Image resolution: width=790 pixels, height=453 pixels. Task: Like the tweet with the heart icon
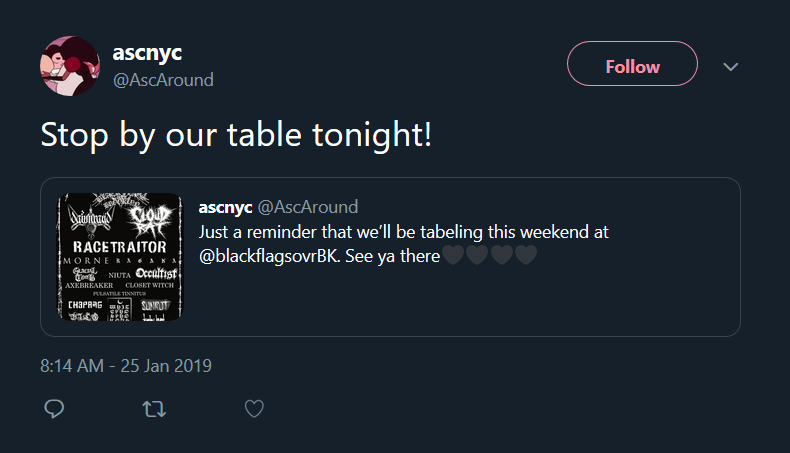click(x=254, y=408)
